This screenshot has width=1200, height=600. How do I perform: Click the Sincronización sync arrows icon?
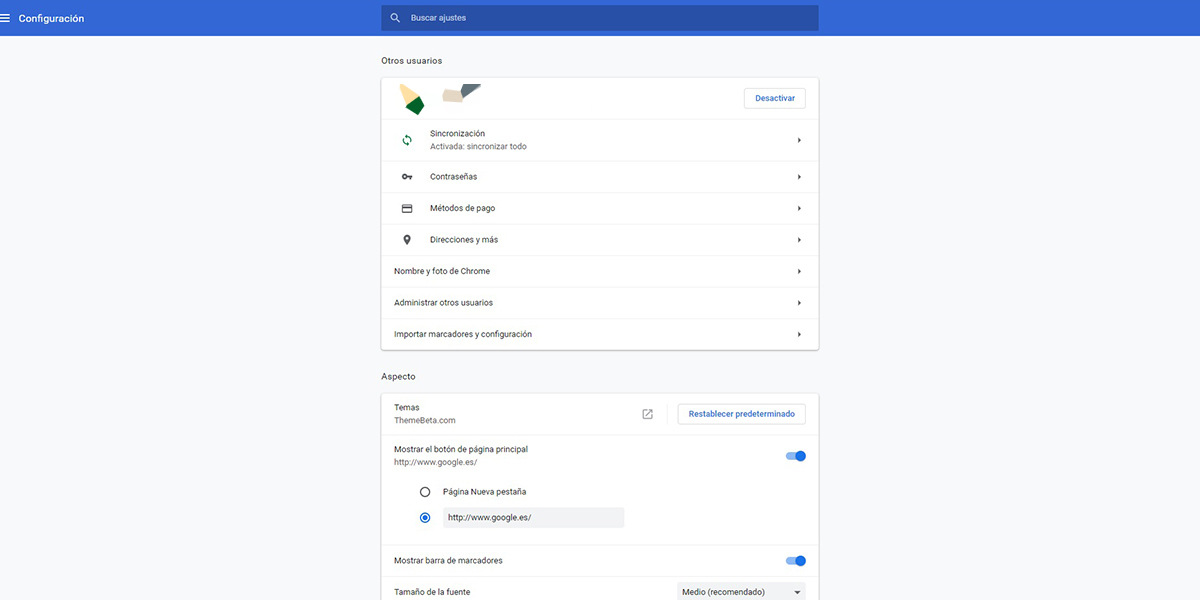pyautogui.click(x=407, y=139)
